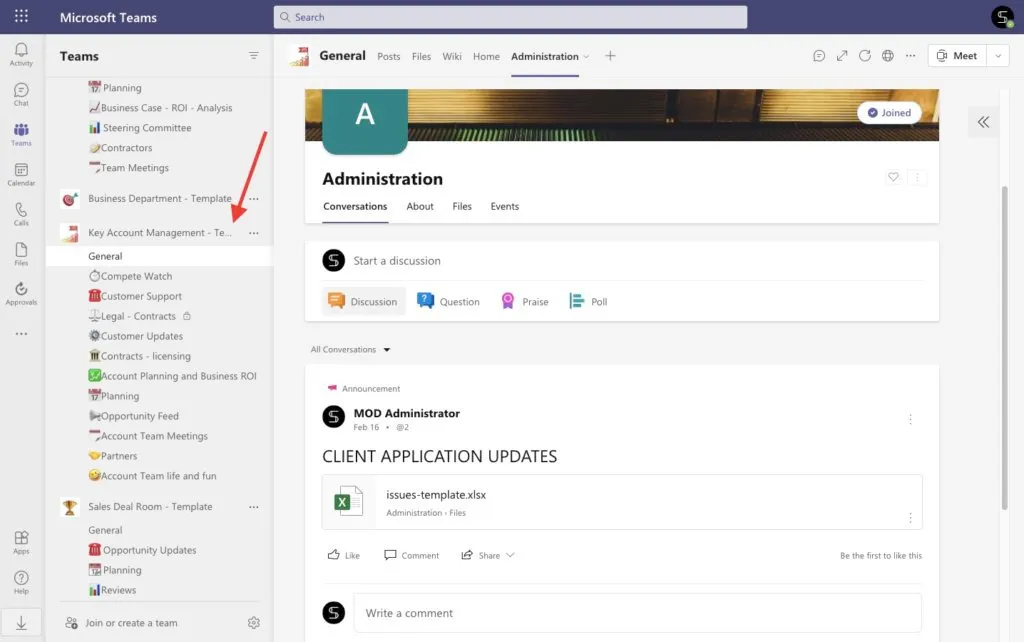Open channel more options ellipsis in header
Viewport: 1024px width, 642px height.
pos(910,56)
